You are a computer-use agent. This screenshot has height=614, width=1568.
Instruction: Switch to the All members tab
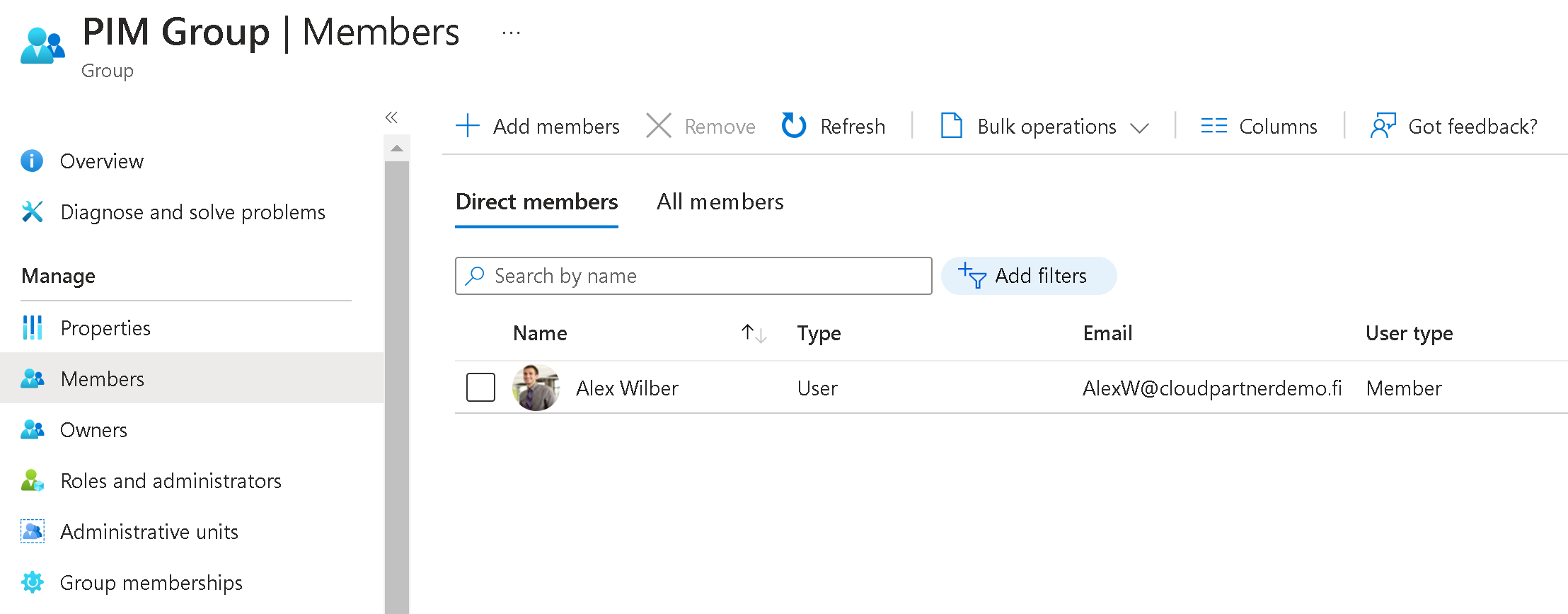click(720, 202)
